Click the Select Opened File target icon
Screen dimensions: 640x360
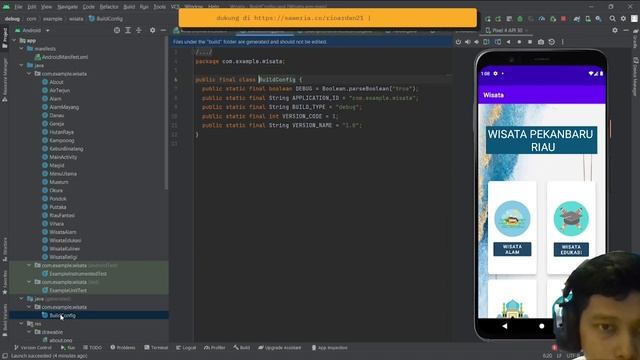tap(117, 30)
